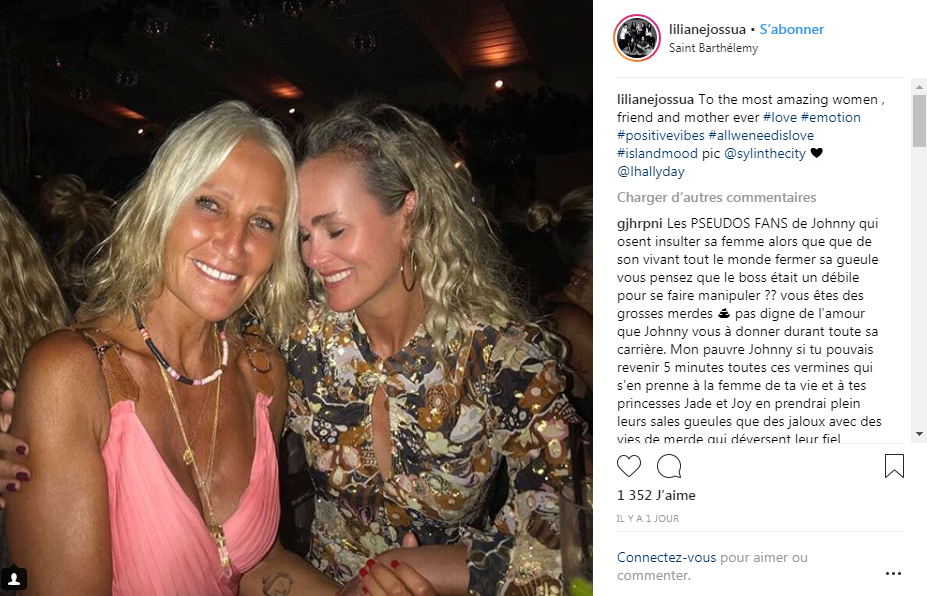
Task: Visit @lhallyday mentioned profile
Action: click(x=651, y=171)
